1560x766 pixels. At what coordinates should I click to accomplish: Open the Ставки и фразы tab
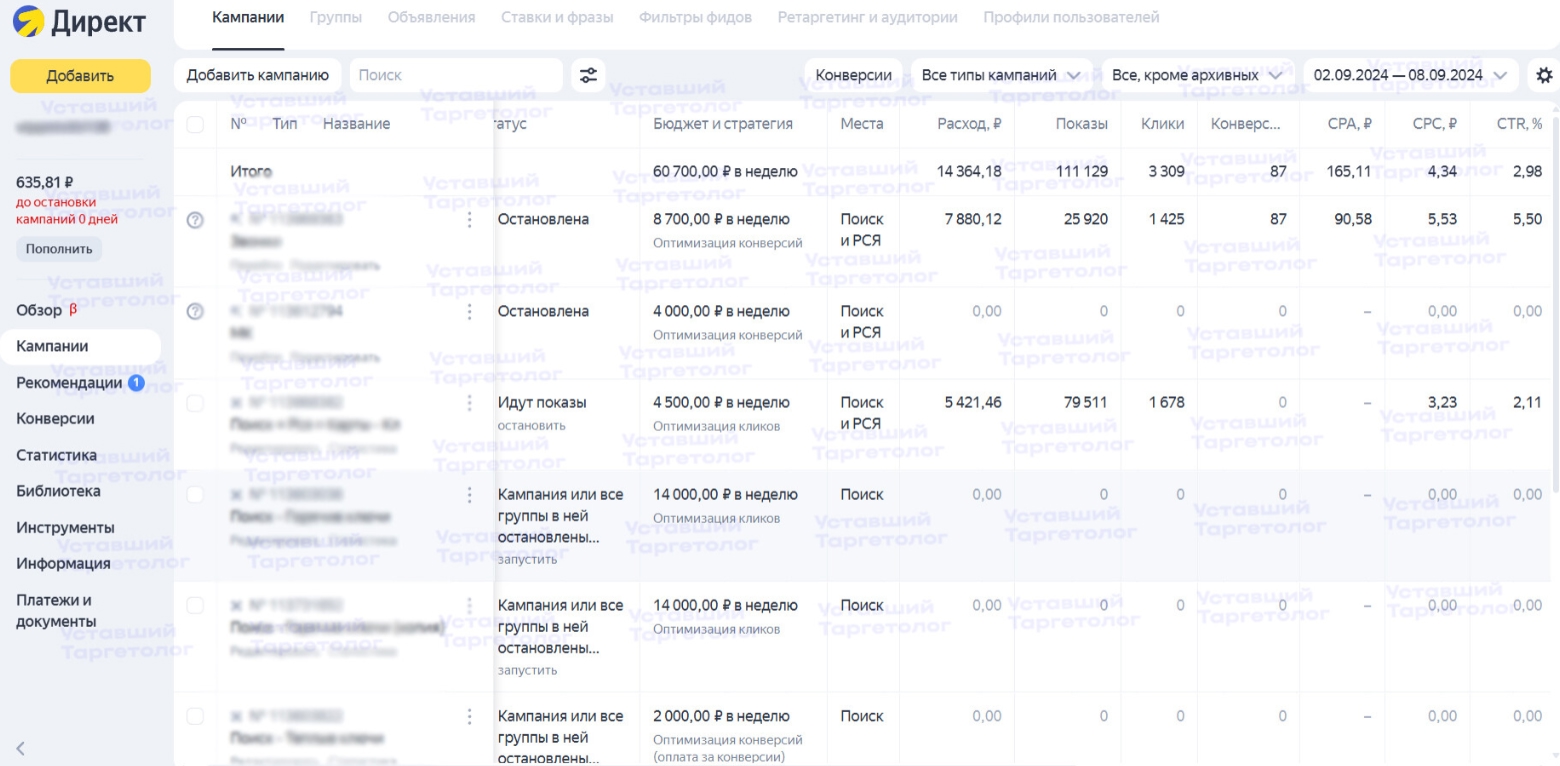pyautogui.click(x=557, y=18)
